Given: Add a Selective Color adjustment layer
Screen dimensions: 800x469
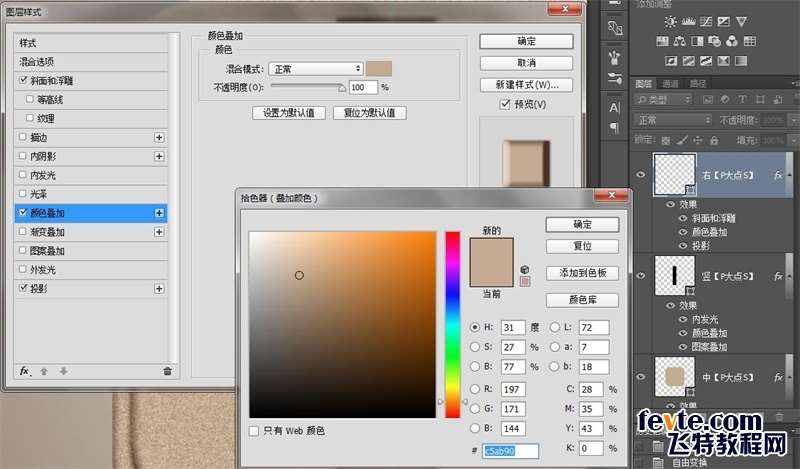Looking at the screenshot, I should coord(723,61).
